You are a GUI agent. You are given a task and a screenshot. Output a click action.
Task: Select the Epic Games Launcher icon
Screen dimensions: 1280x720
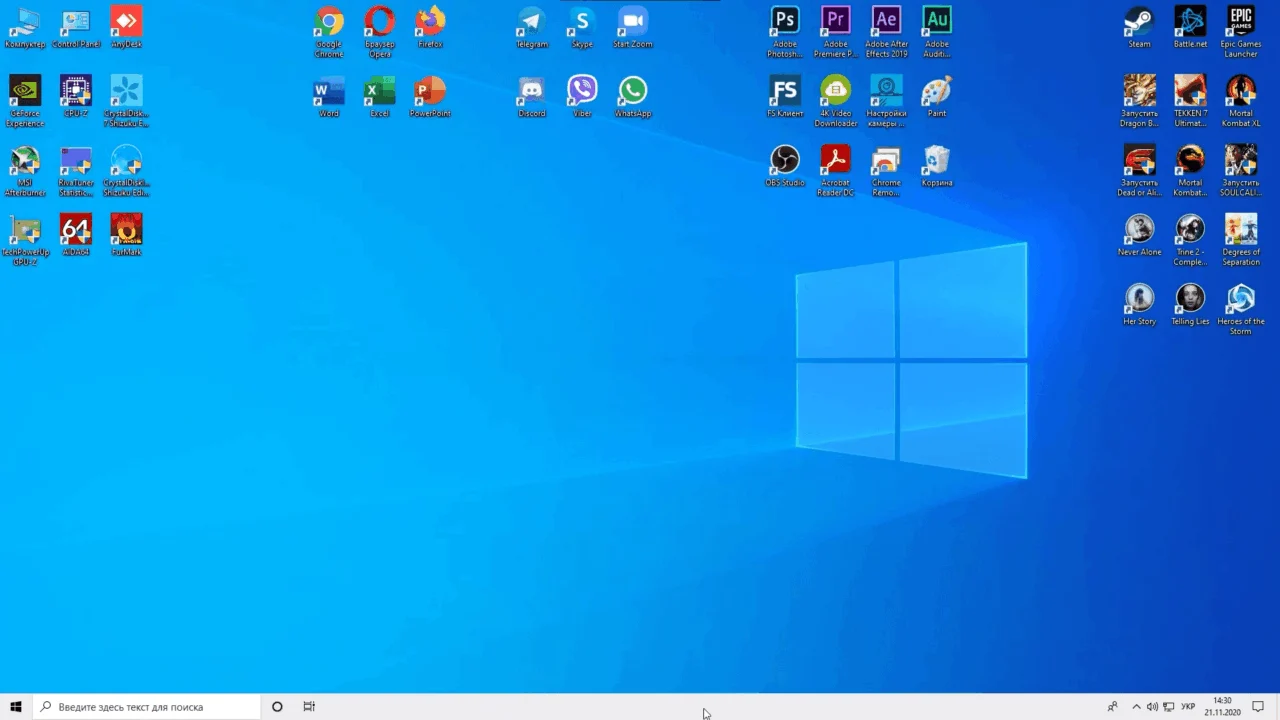1240,32
